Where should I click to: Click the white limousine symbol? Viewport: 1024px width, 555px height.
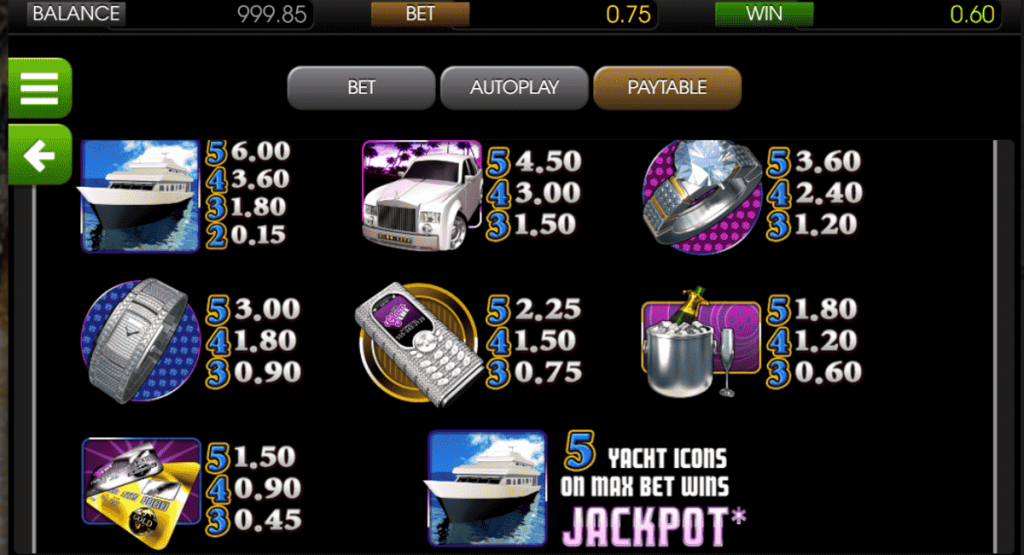click(x=422, y=195)
